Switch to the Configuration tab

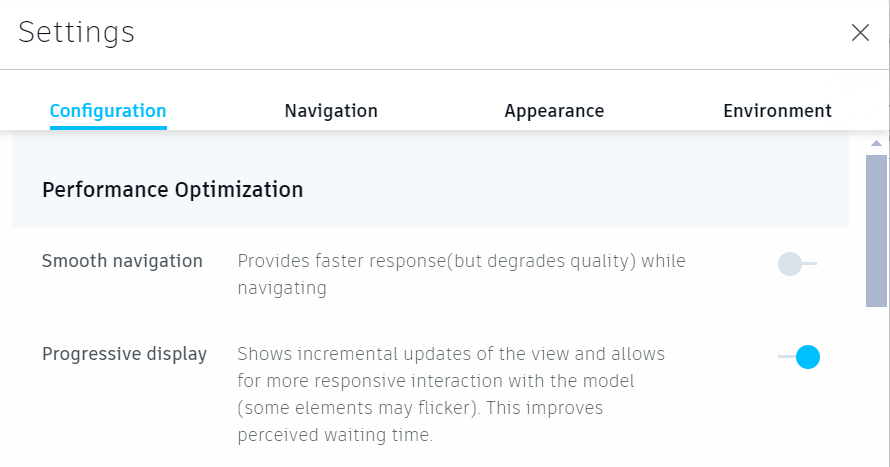[108, 111]
